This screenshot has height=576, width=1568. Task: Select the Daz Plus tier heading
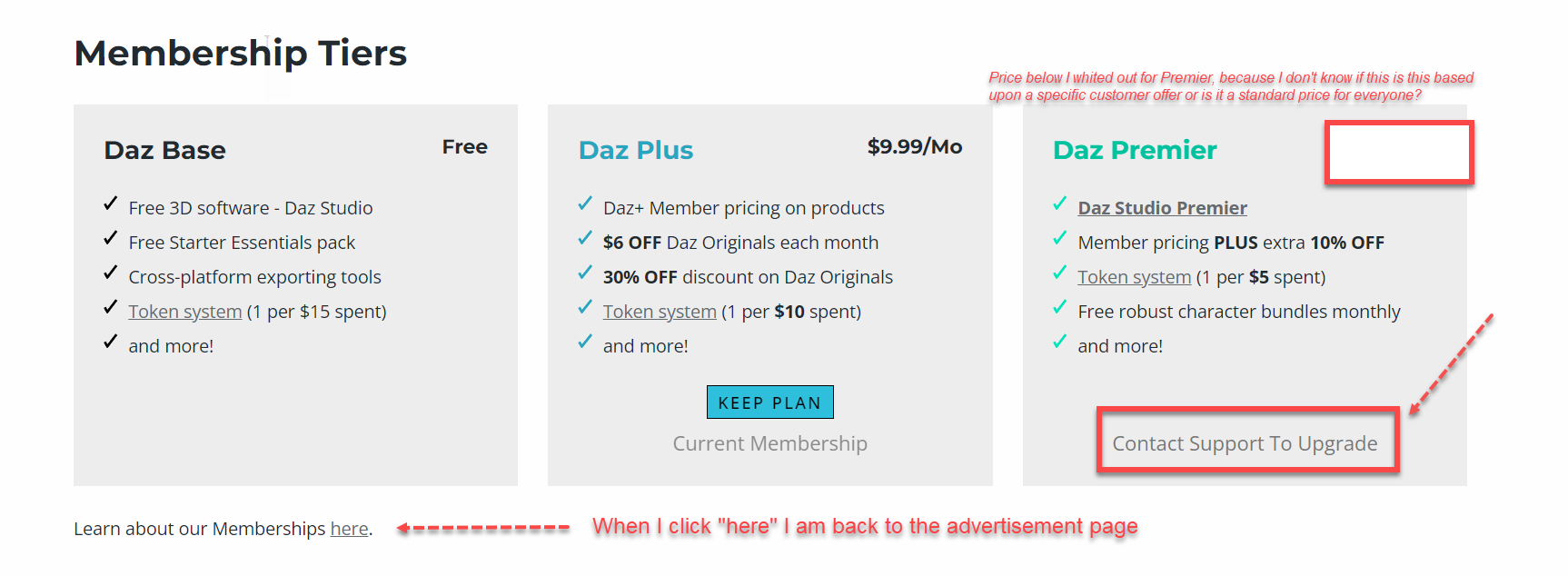636,150
